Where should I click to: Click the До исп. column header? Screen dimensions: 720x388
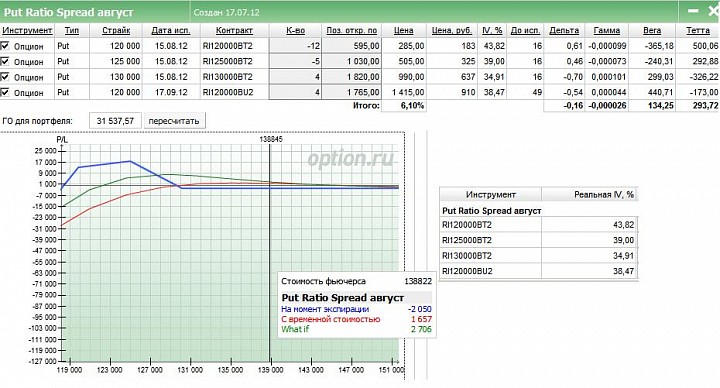point(525,30)
